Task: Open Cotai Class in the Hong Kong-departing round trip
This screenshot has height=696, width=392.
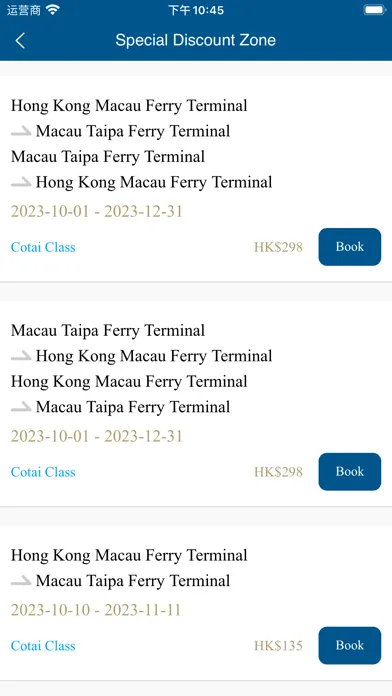Action: 43,247
